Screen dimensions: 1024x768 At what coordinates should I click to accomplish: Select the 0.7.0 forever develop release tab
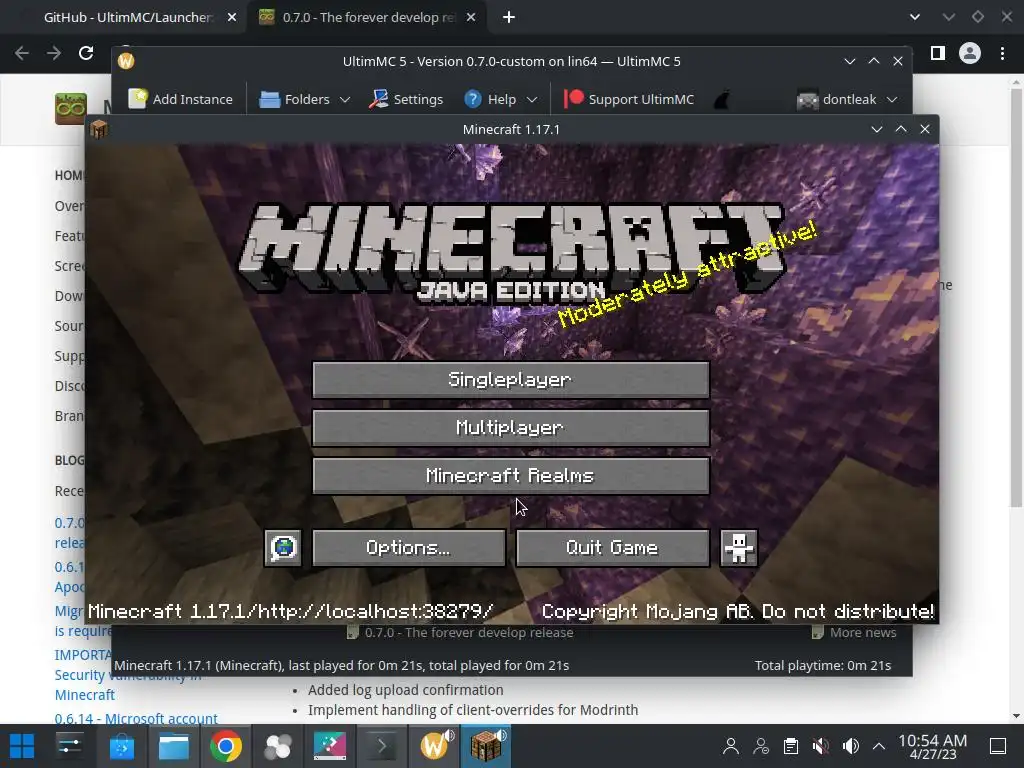pyautogui.click(x=368, y=18)
